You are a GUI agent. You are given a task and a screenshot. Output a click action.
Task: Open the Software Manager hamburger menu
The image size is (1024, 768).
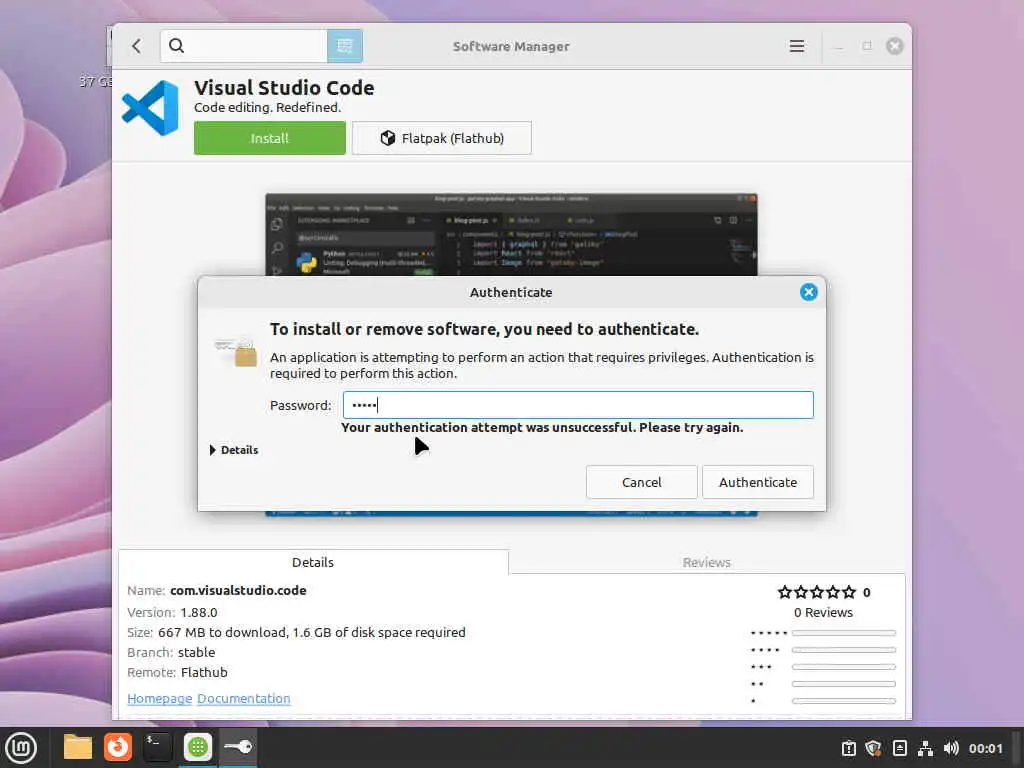[797, 46]
